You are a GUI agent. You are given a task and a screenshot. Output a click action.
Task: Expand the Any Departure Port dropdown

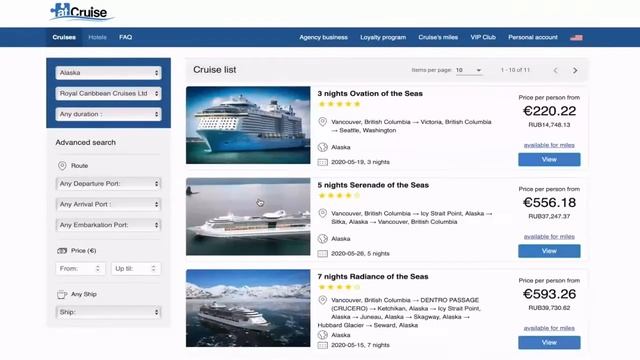(x=109, y=184)
